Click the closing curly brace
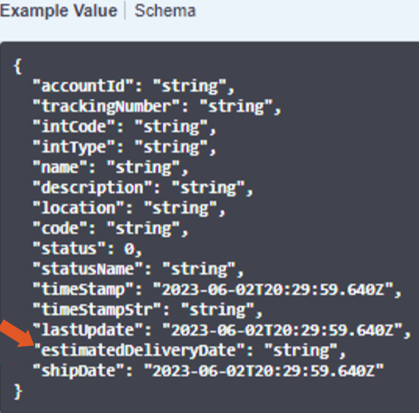 tap(18, 391)
